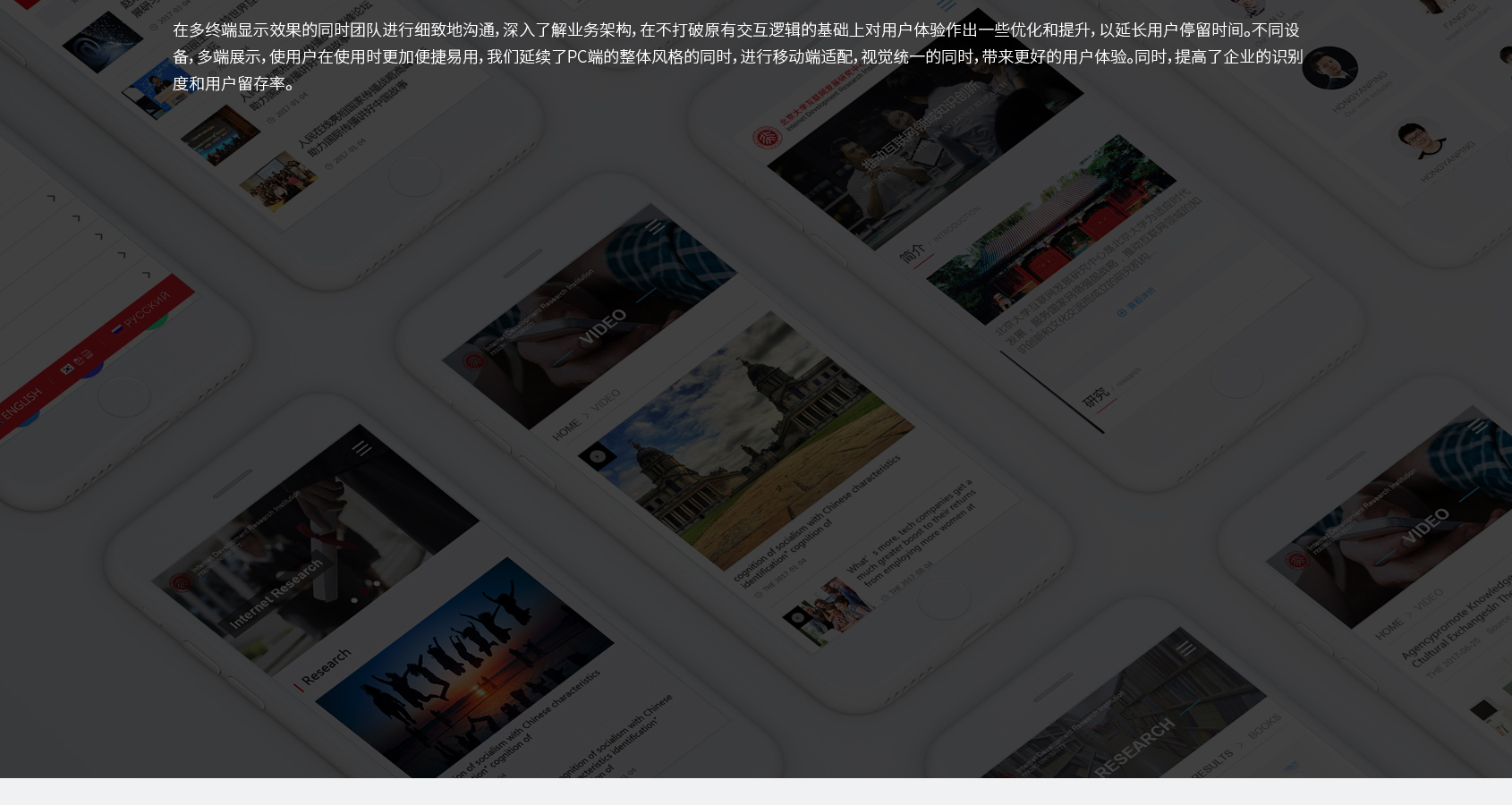This screenshot has width=1512, height=805.
Task: Click the "RESEARCH" banner title in the bottom phone
Action: pos(1134,747)
